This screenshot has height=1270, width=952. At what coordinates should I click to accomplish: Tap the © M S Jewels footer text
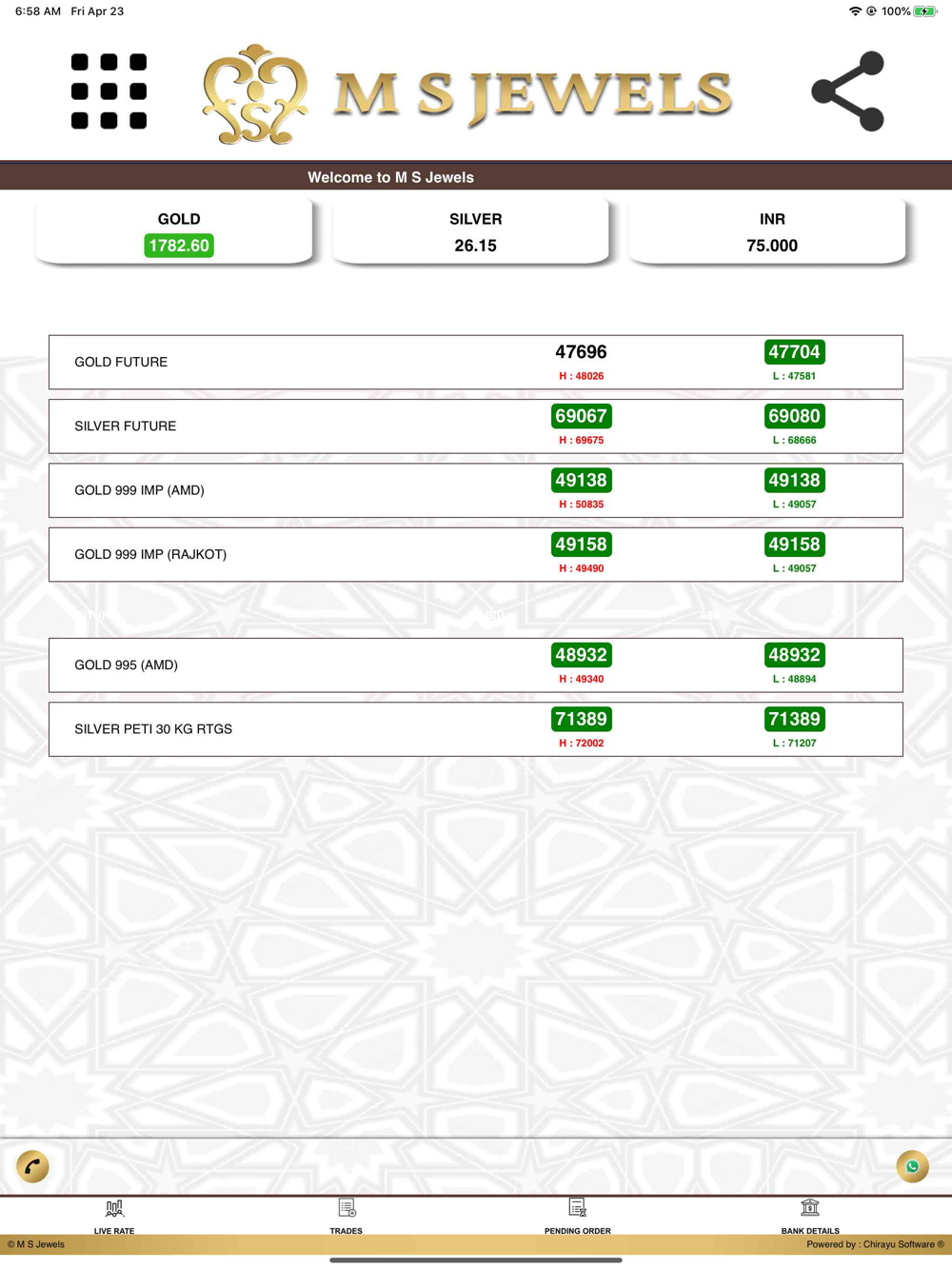36,1244
